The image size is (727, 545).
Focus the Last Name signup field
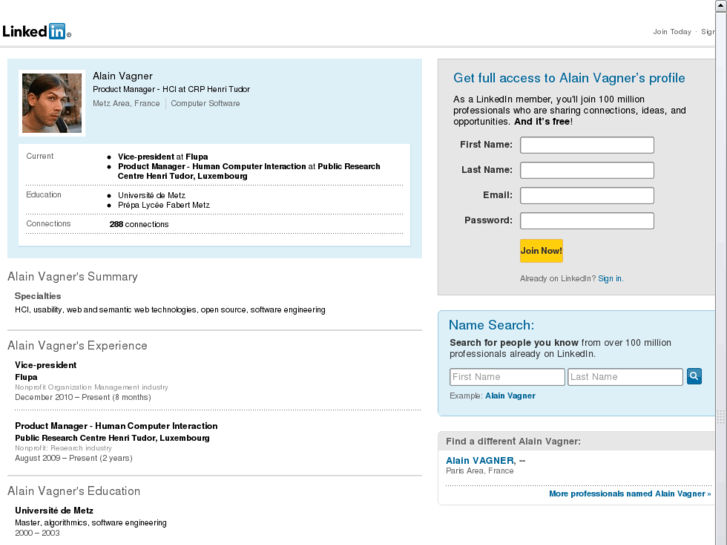click(x=587, y=170)
